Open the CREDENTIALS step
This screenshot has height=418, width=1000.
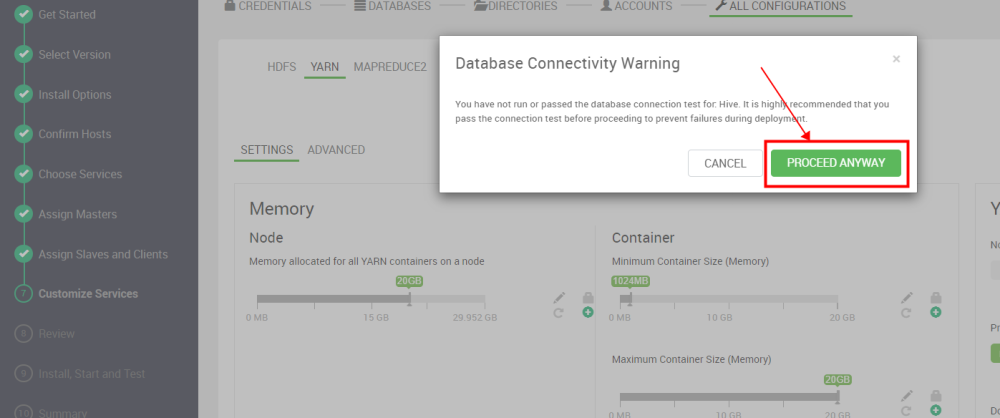point(268,6)
